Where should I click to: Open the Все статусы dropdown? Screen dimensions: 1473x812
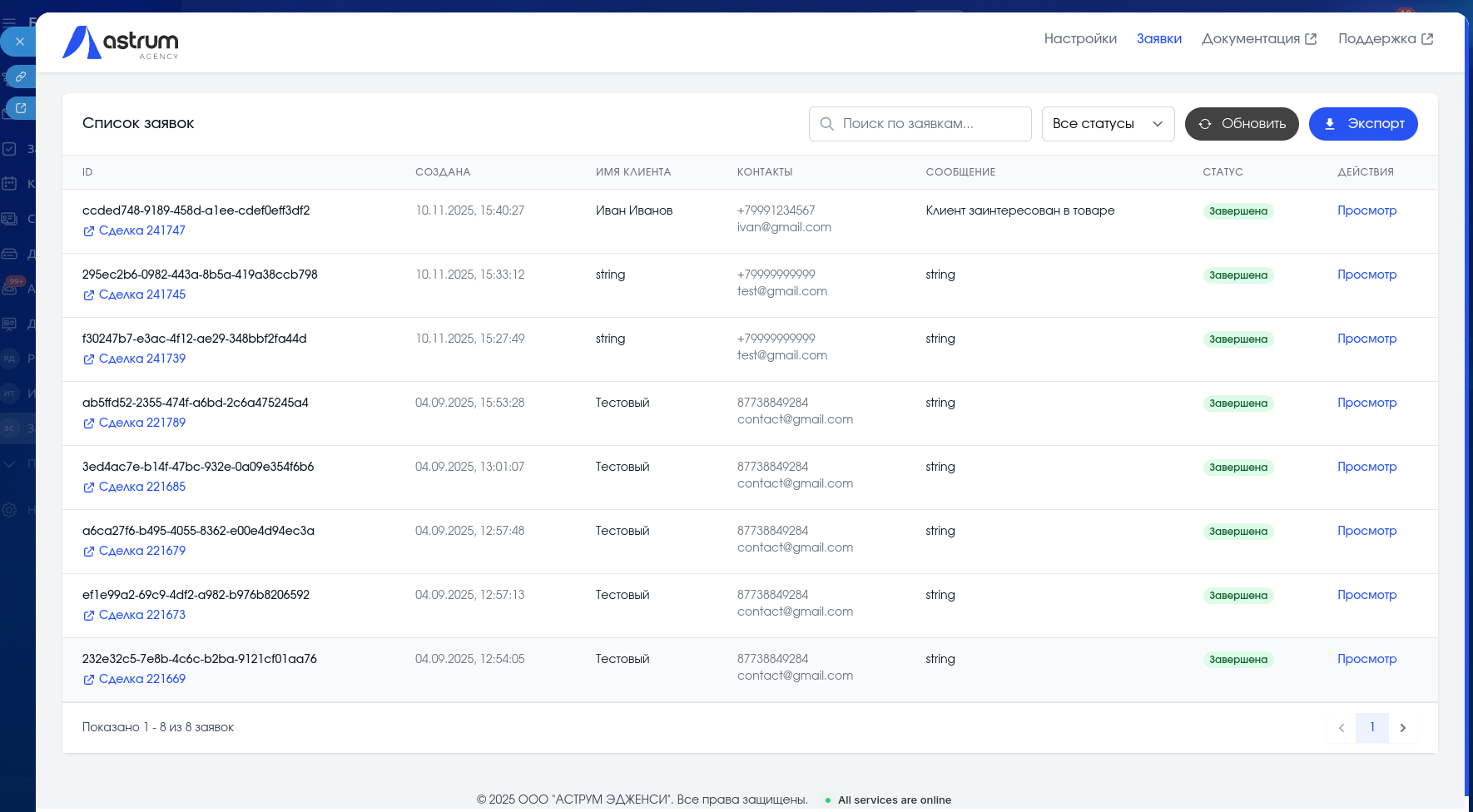point(1108,124)
